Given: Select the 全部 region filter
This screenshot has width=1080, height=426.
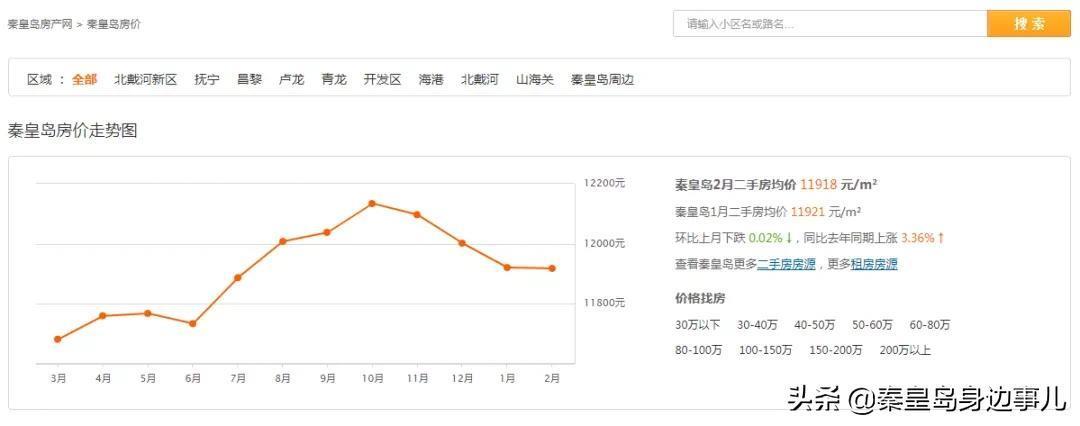Looking at the screenshot, I should (x=85, y=79).
